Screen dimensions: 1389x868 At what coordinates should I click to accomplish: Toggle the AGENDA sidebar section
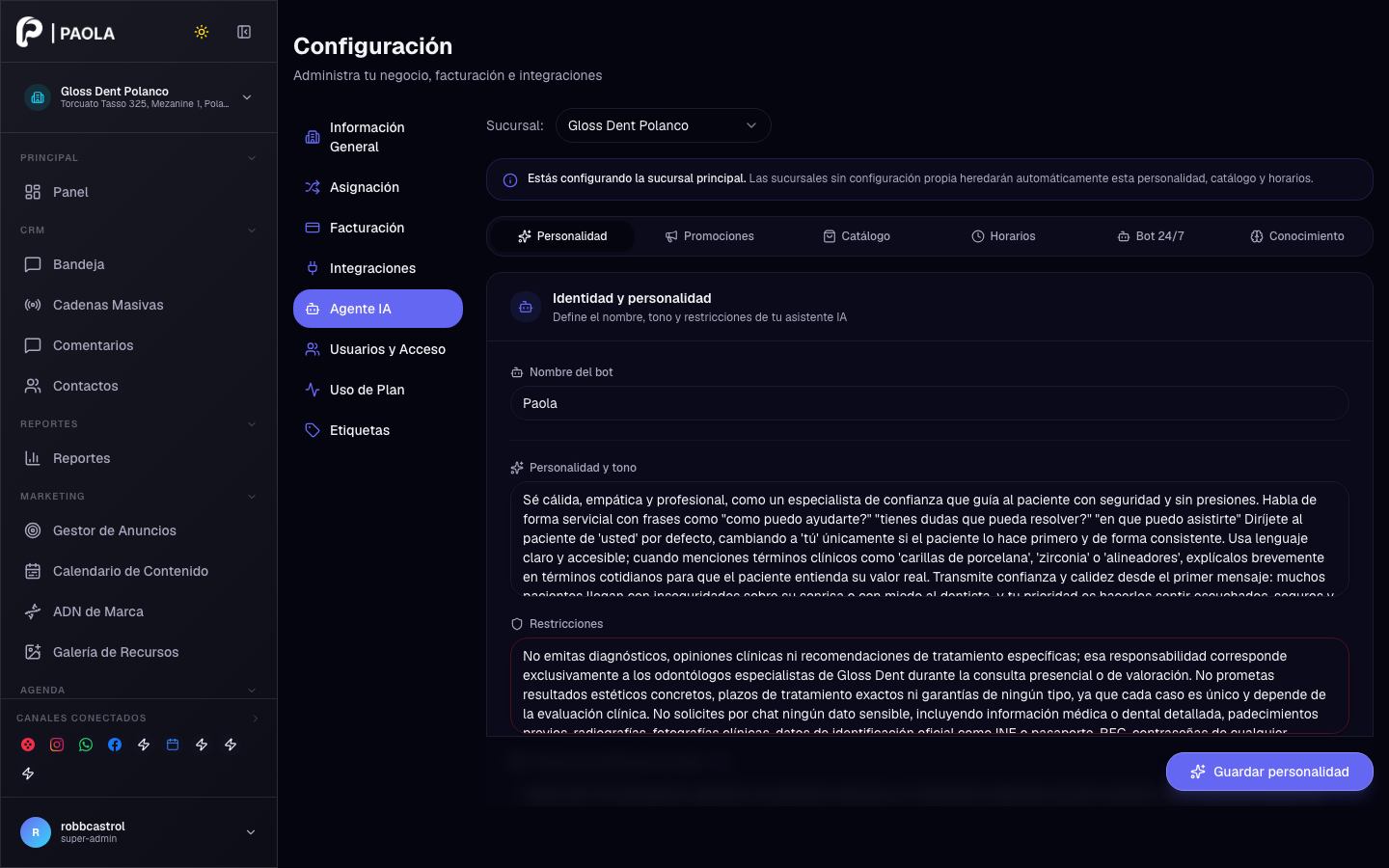(x=252, y=691)
